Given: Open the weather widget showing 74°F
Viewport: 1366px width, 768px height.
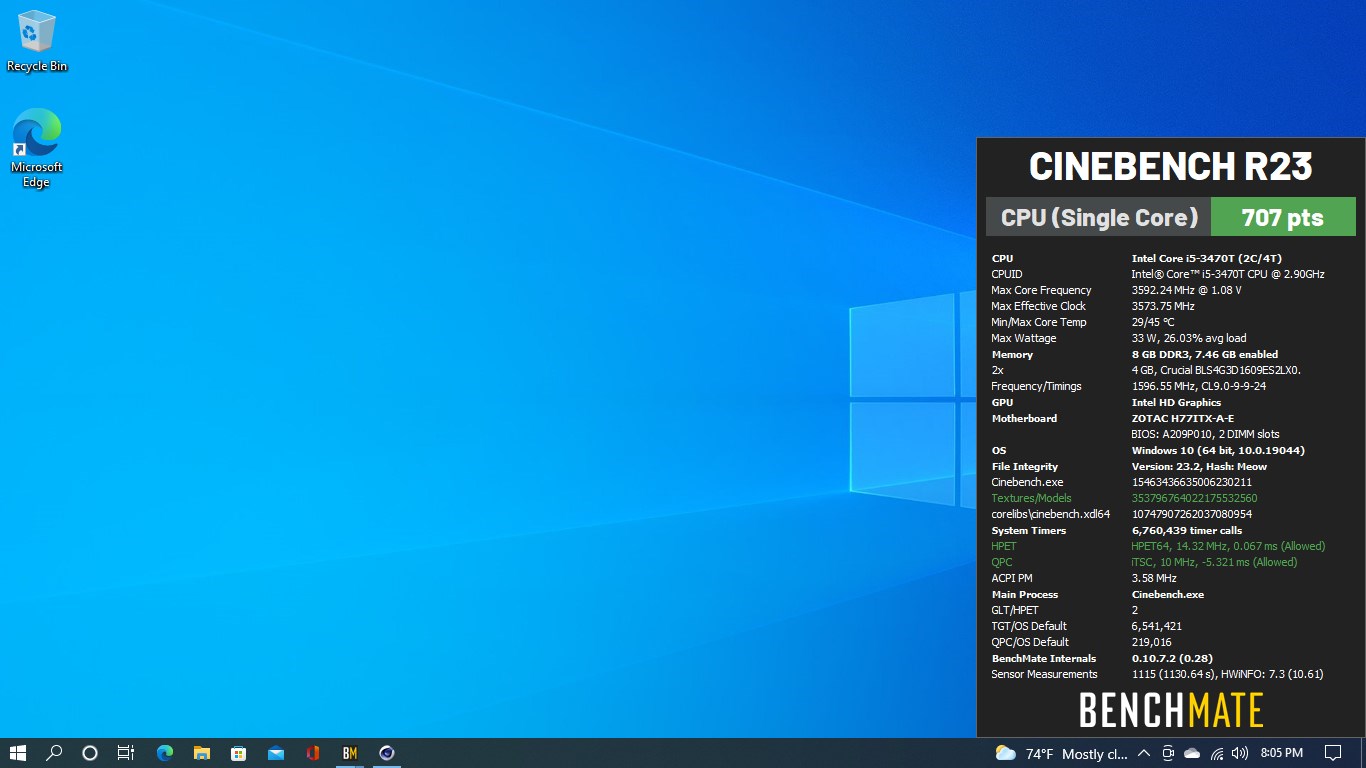Looking at the screenshot, I should (1061, 753).
